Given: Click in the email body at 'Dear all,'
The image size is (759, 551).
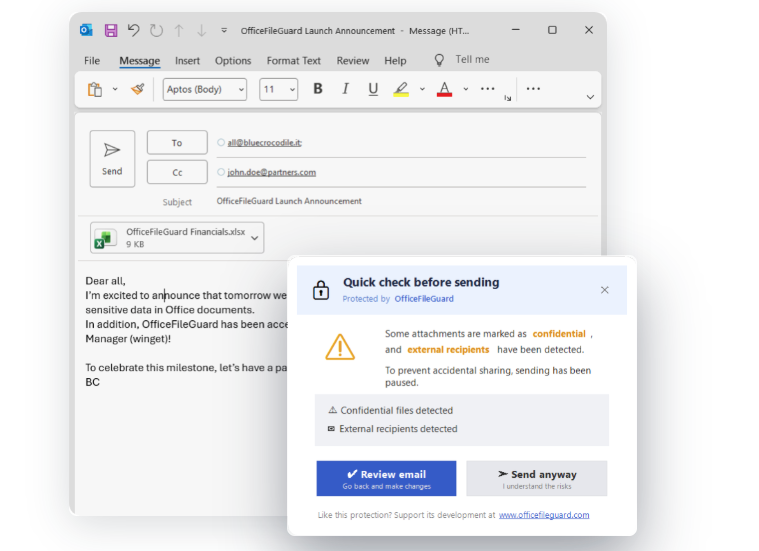Looking at the screenshot, I should 106,281.
